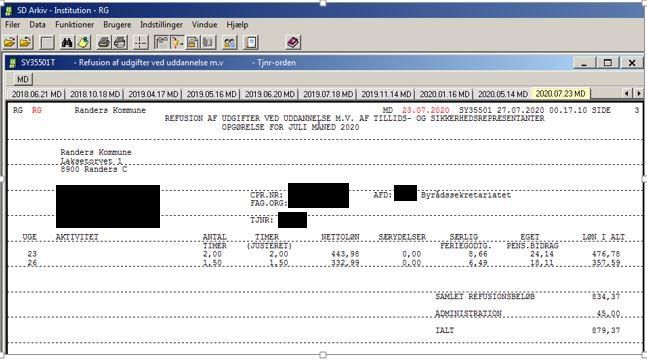Open the Indstillinger menu
Viewport: 647px width, 360px height.
tap(161, 25)
